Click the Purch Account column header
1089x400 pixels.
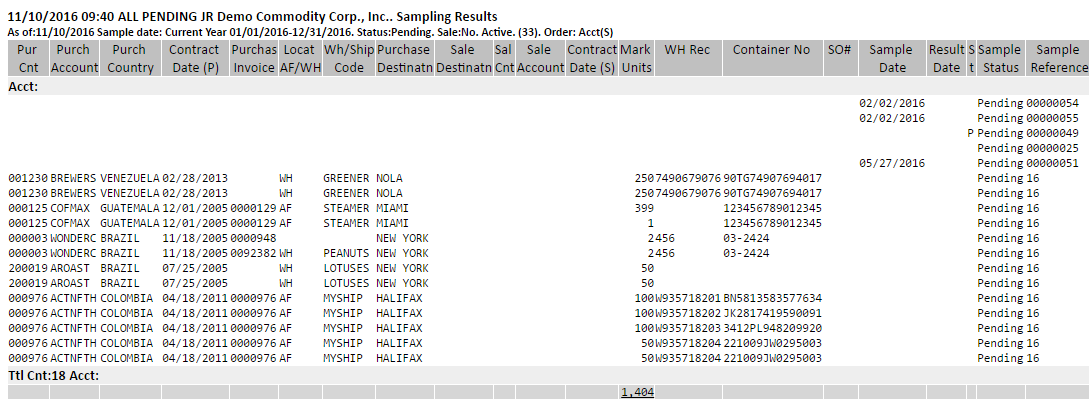coord(74,59)
